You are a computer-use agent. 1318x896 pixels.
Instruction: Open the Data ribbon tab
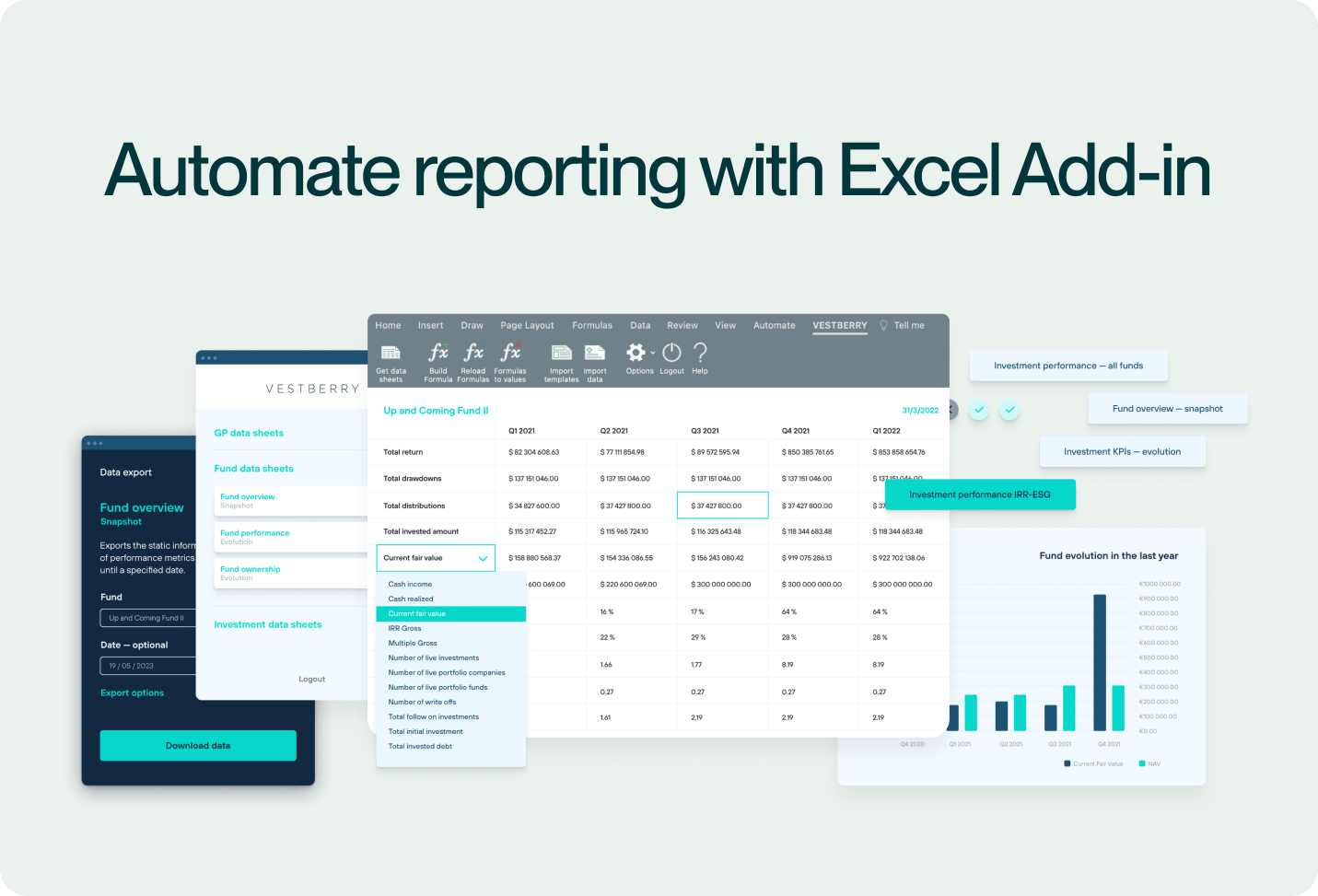640,325
